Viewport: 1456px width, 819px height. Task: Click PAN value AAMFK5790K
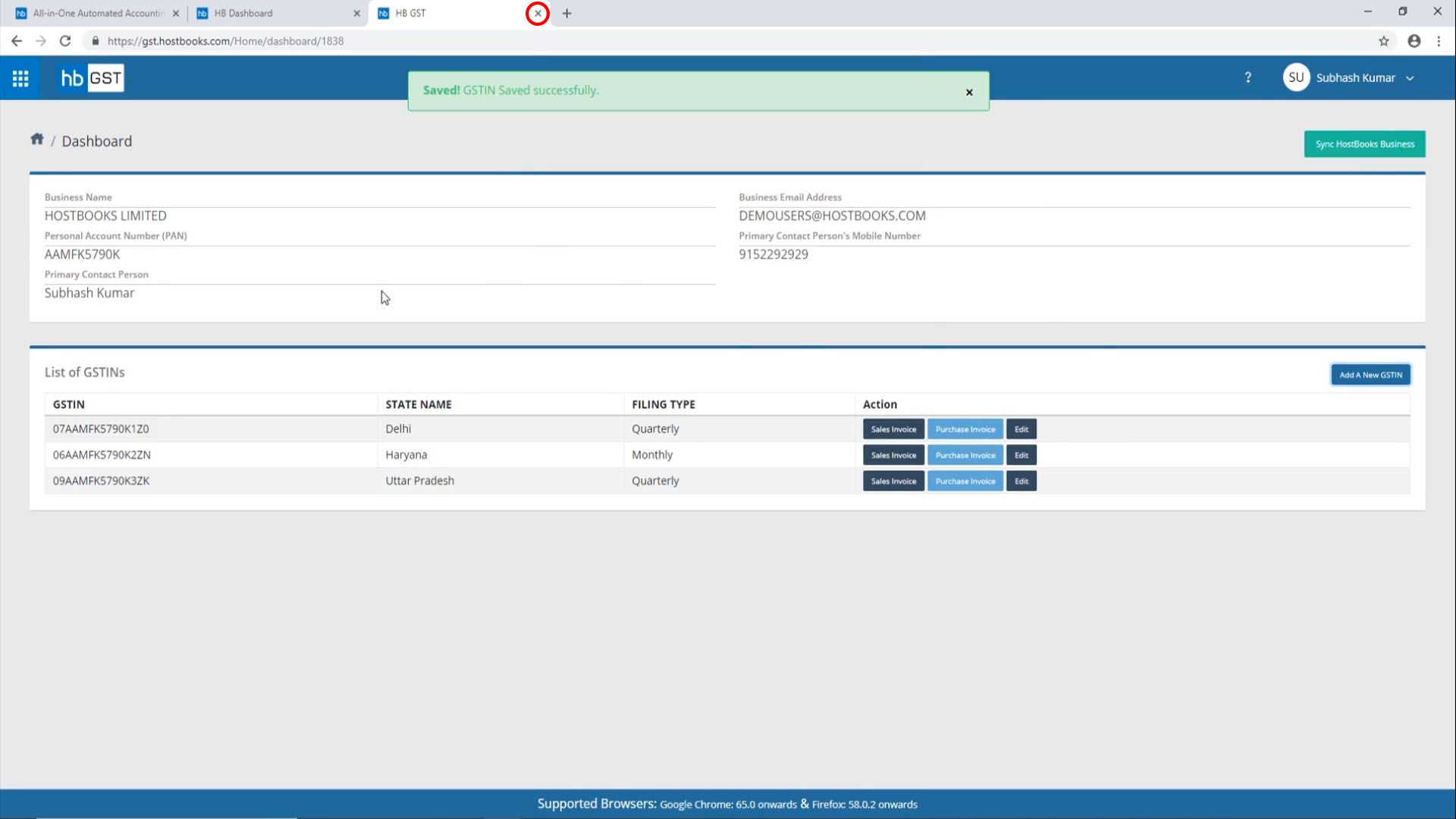pos(82,255)
